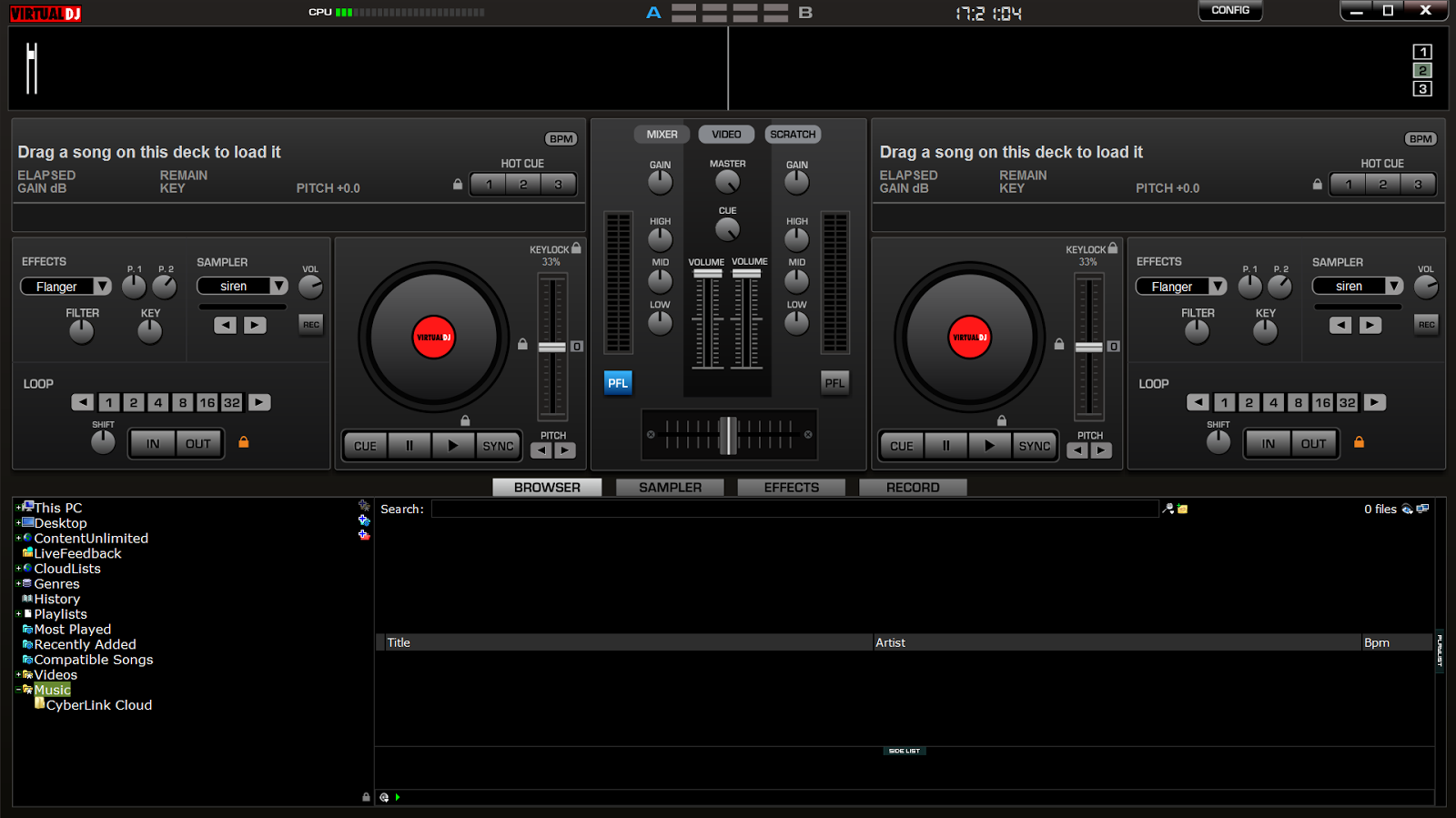Enable SYNC on right deck
This screenshot has height=818, width=1456.
click(x=1035, y=446)
